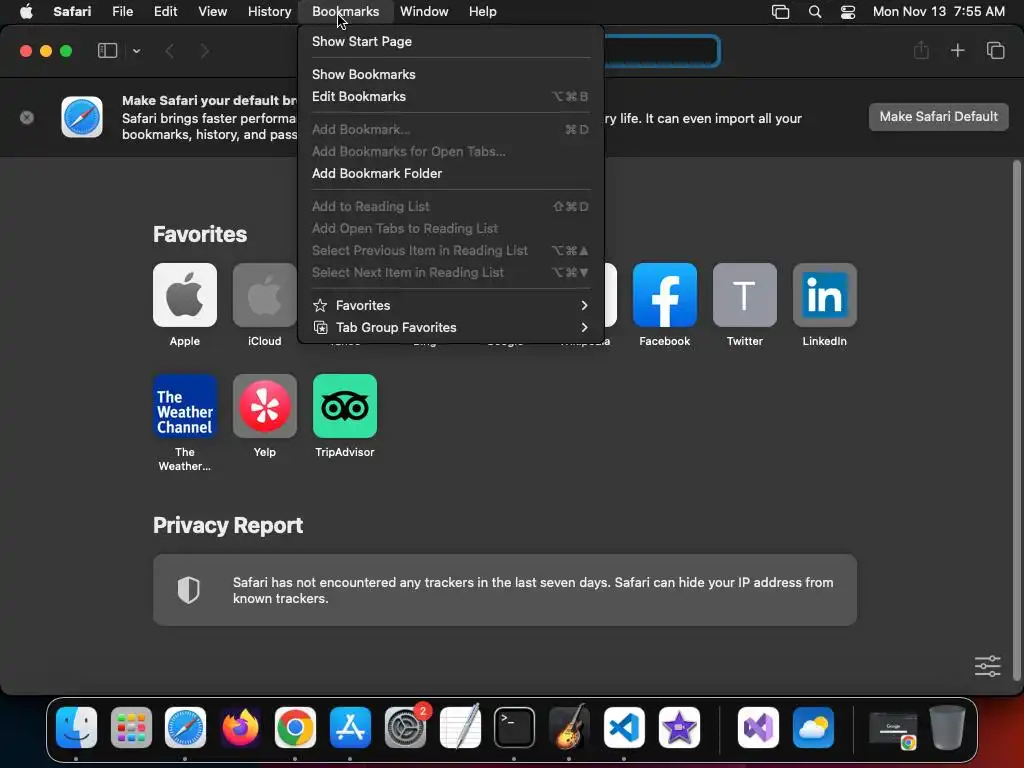The height and width of the screenshot is (768, 1024).
Task: Click the Favorites section heading
Action: point(200,234)
